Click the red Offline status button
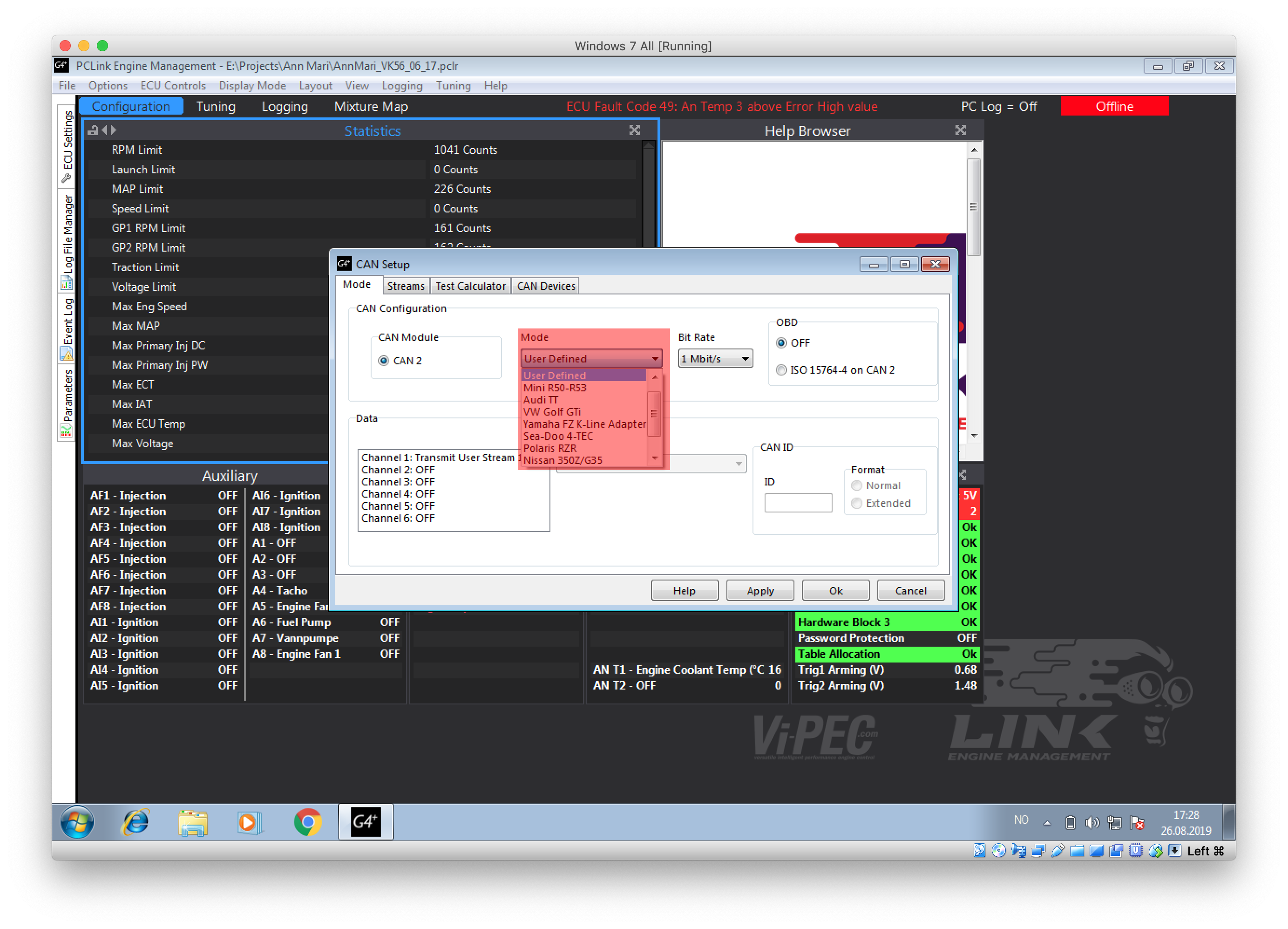Screen dimensions: 1288x929 pos(1114,106)
